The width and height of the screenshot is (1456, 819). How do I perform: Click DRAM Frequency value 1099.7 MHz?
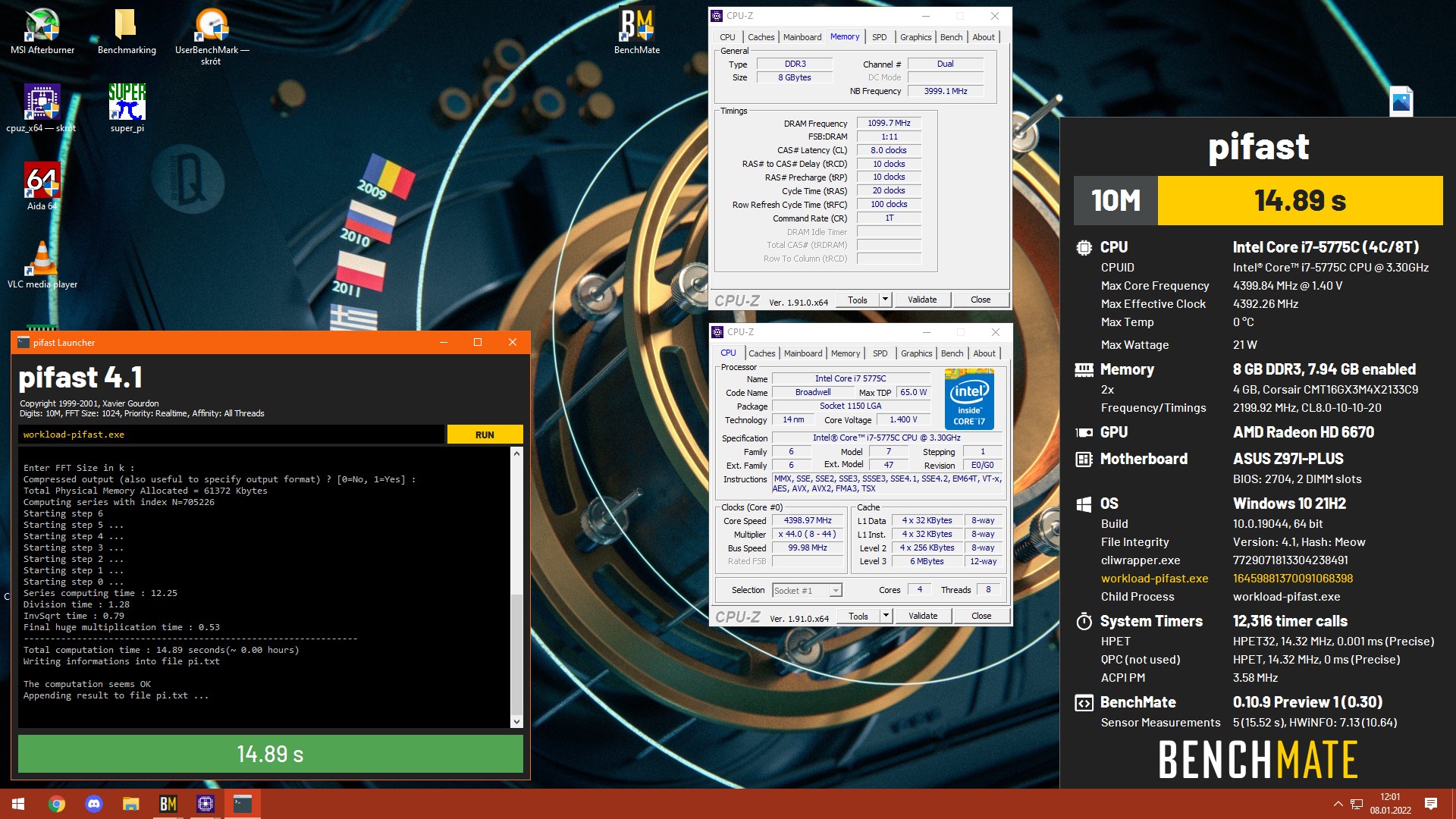pyautogui.click(x=889, y=123)
